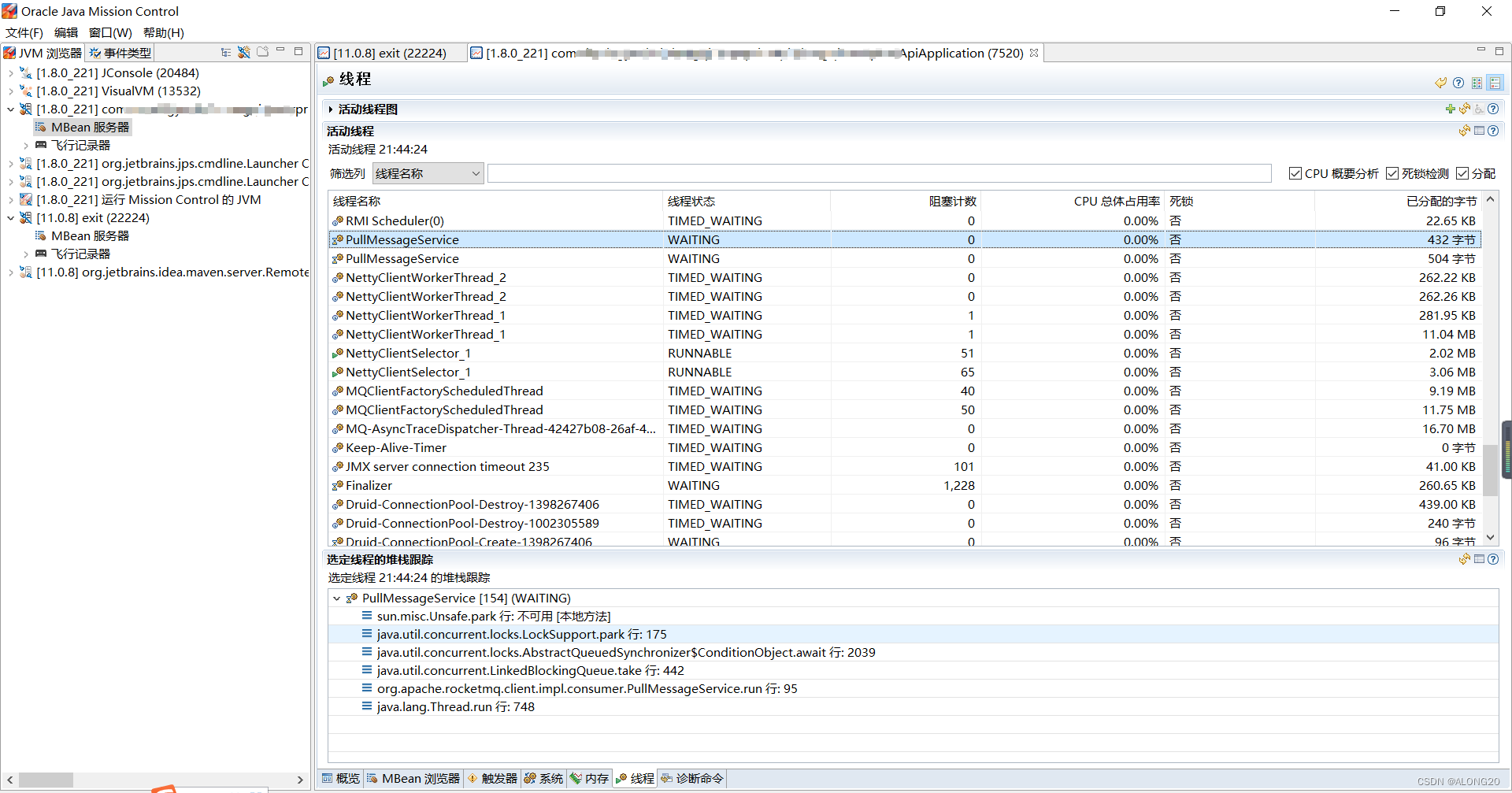Switch to horizontal tile layout icon
1512x793 pixels.
point(1477,83)
